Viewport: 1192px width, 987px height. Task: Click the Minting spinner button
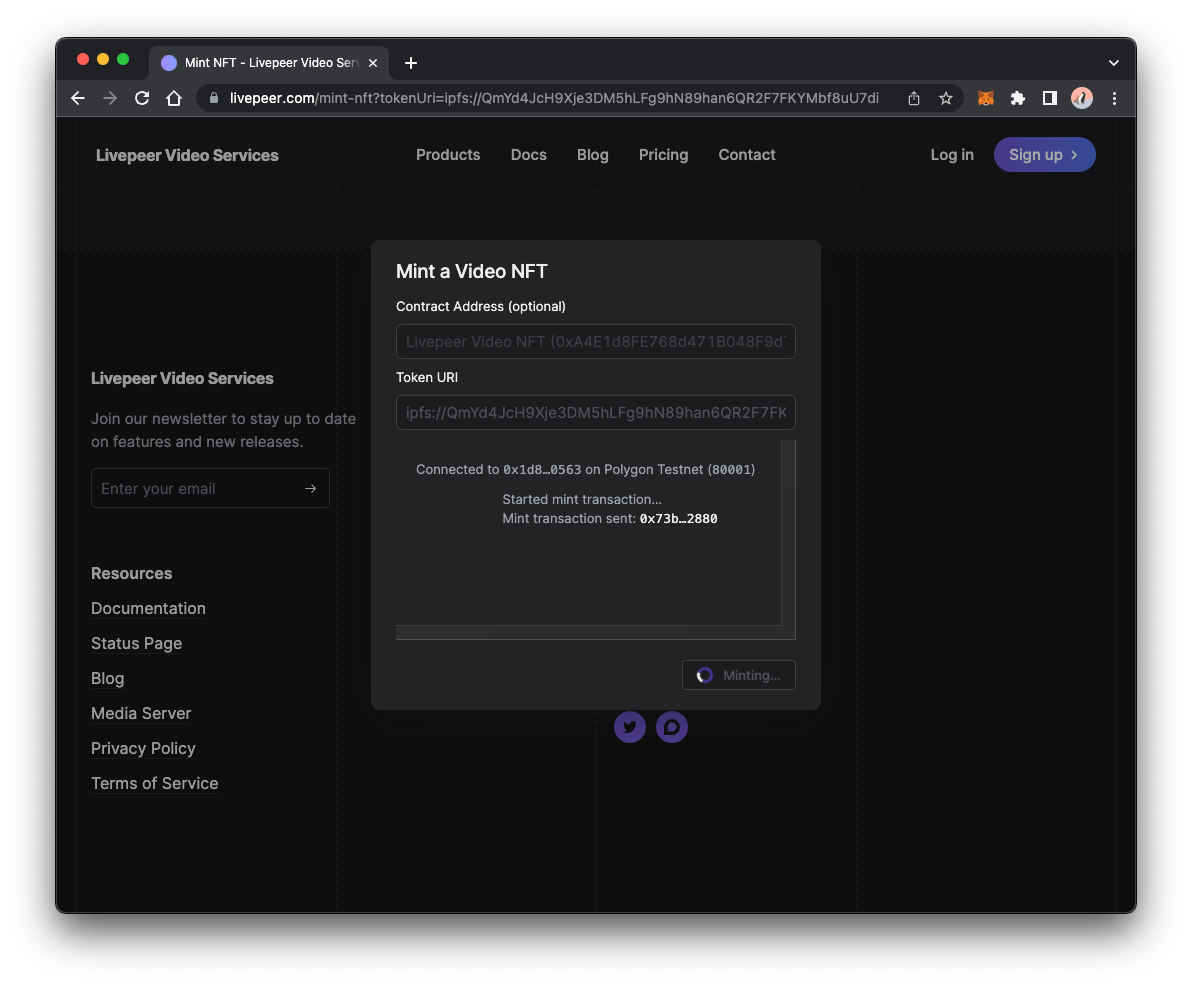pos(739,675)
